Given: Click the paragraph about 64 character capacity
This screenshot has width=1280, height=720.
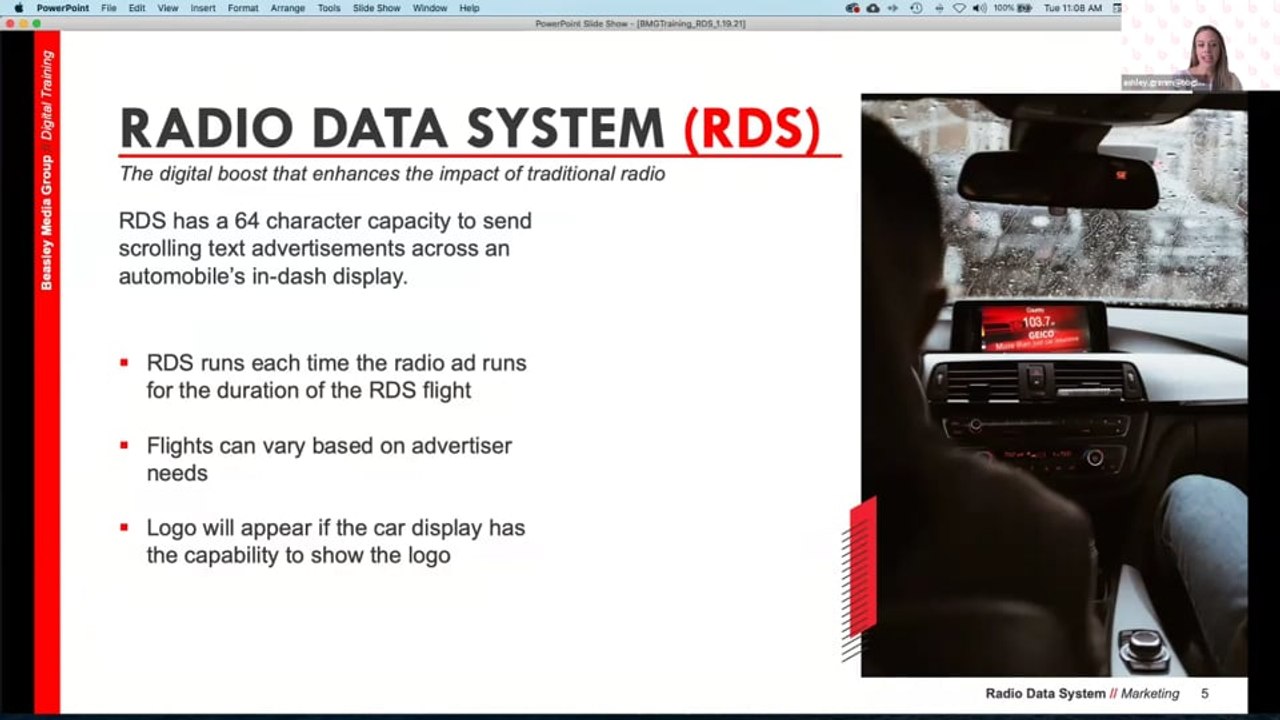Looking at the screenshot, I should point(325,248).
